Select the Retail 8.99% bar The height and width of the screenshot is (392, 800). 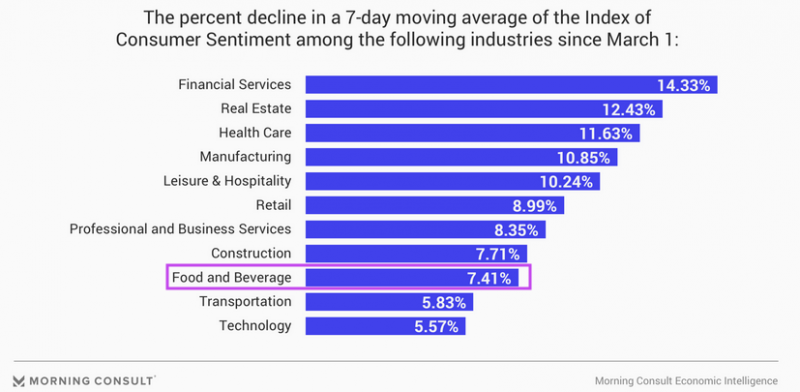[x=435, y=205]
